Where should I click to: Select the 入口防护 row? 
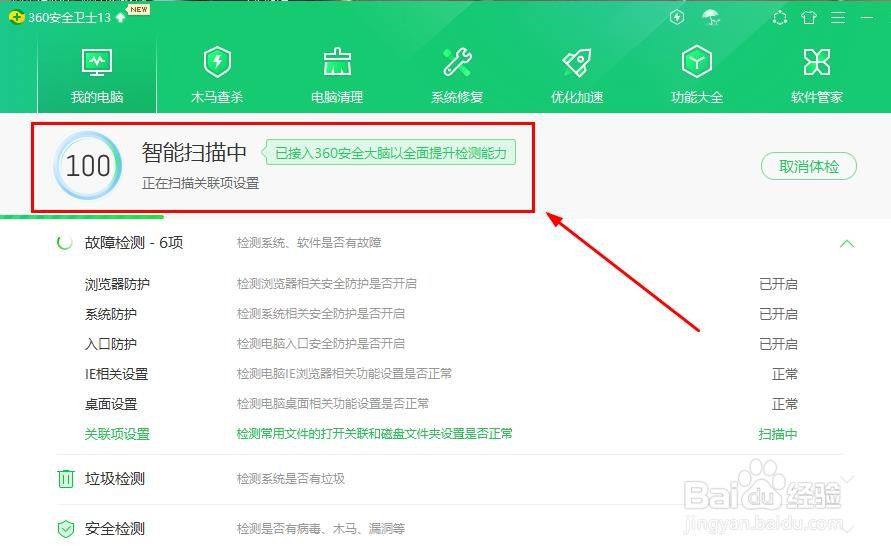coord(441,344)
